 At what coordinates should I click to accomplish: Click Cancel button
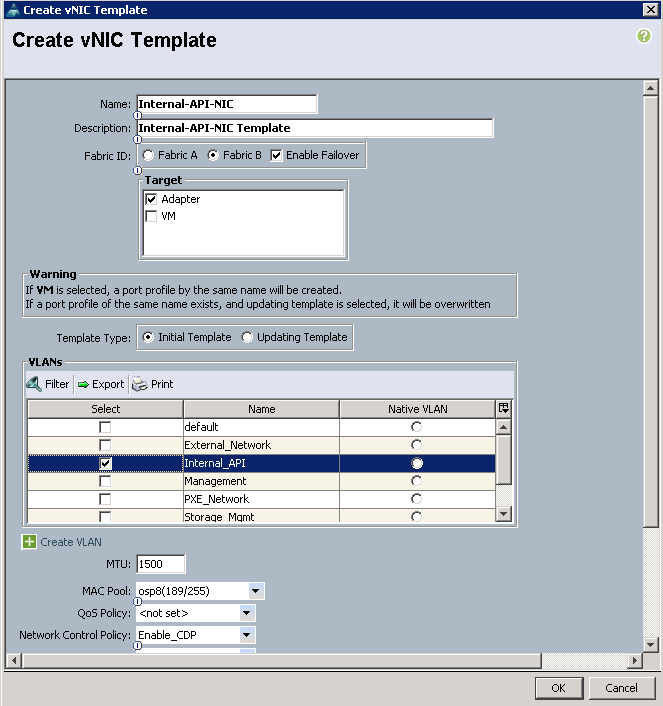622,688
